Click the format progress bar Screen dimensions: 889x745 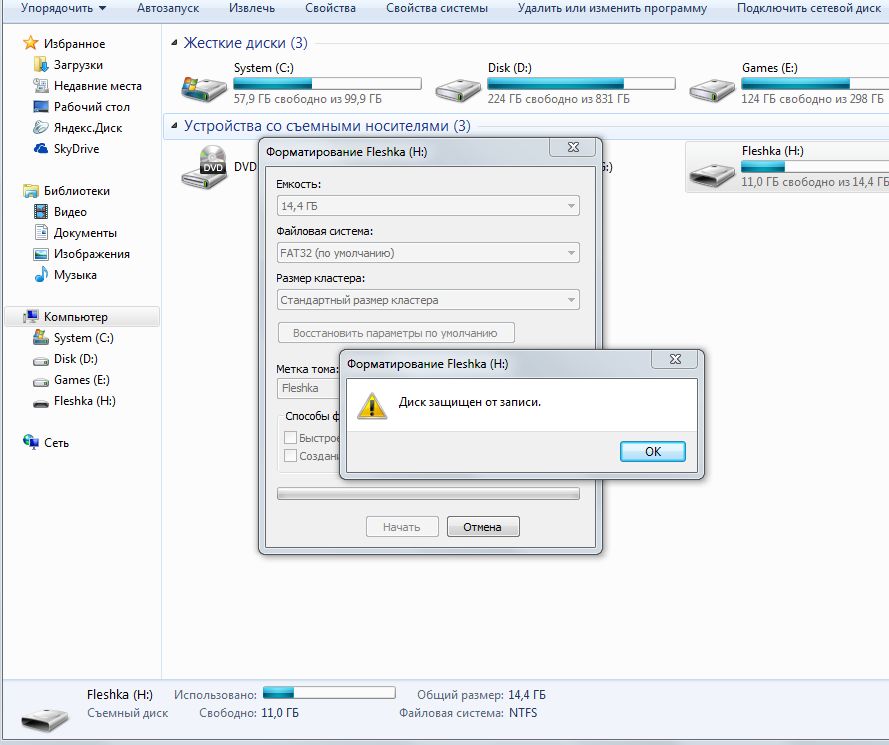click(x=428, y=494)
